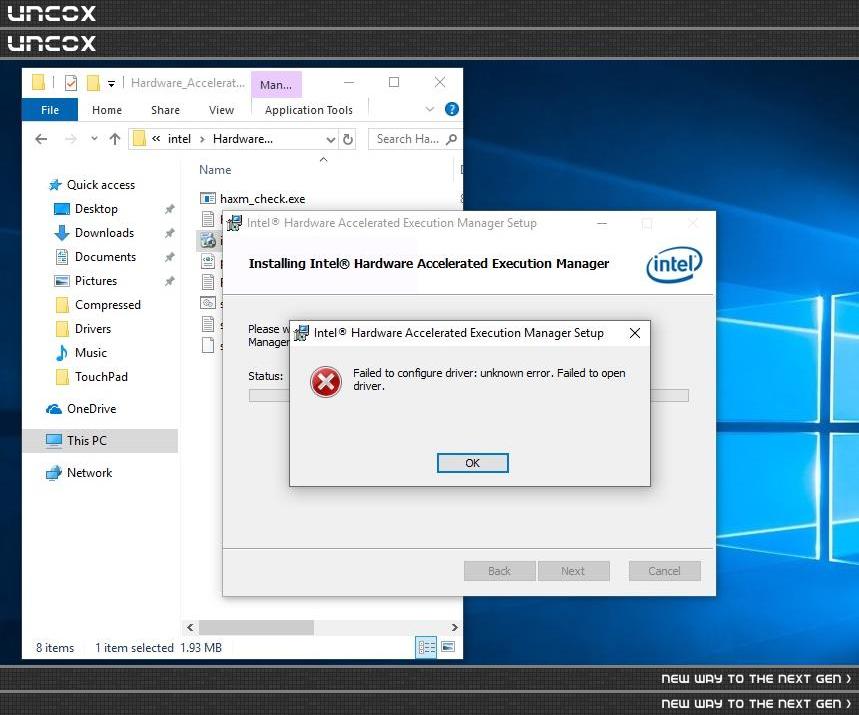Click the horizontal scrollbar right arrow
Image resolution: width=859 pixels, height=715 pixels.
point(454,627)
